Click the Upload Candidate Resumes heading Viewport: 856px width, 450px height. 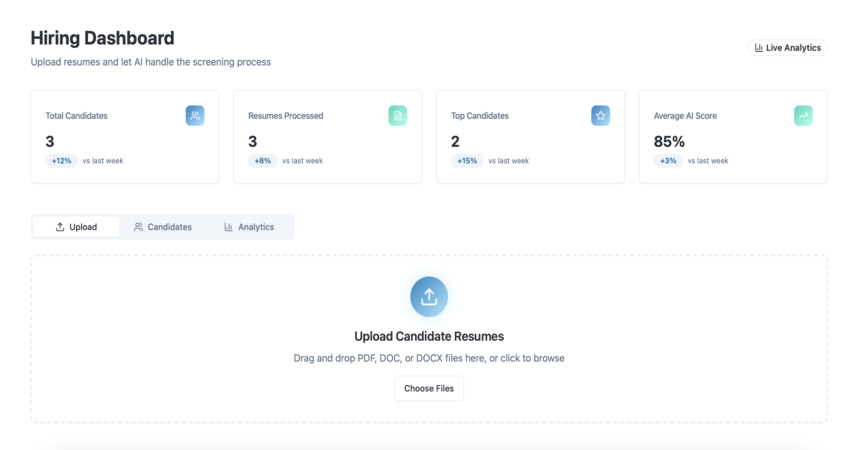coord(429,336)
